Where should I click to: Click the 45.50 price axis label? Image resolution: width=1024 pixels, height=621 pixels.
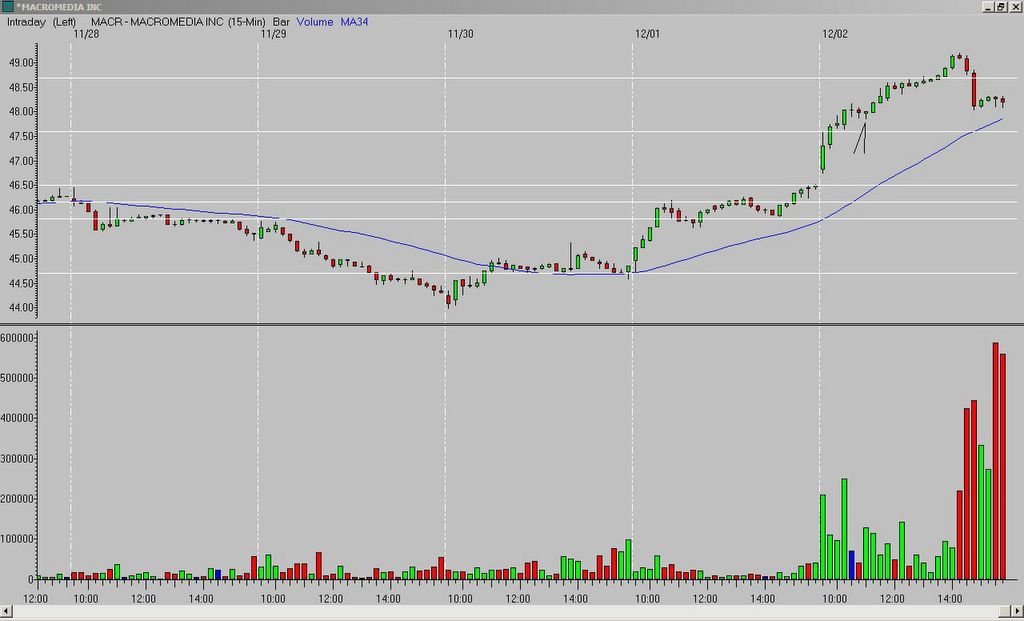[22, 234]
